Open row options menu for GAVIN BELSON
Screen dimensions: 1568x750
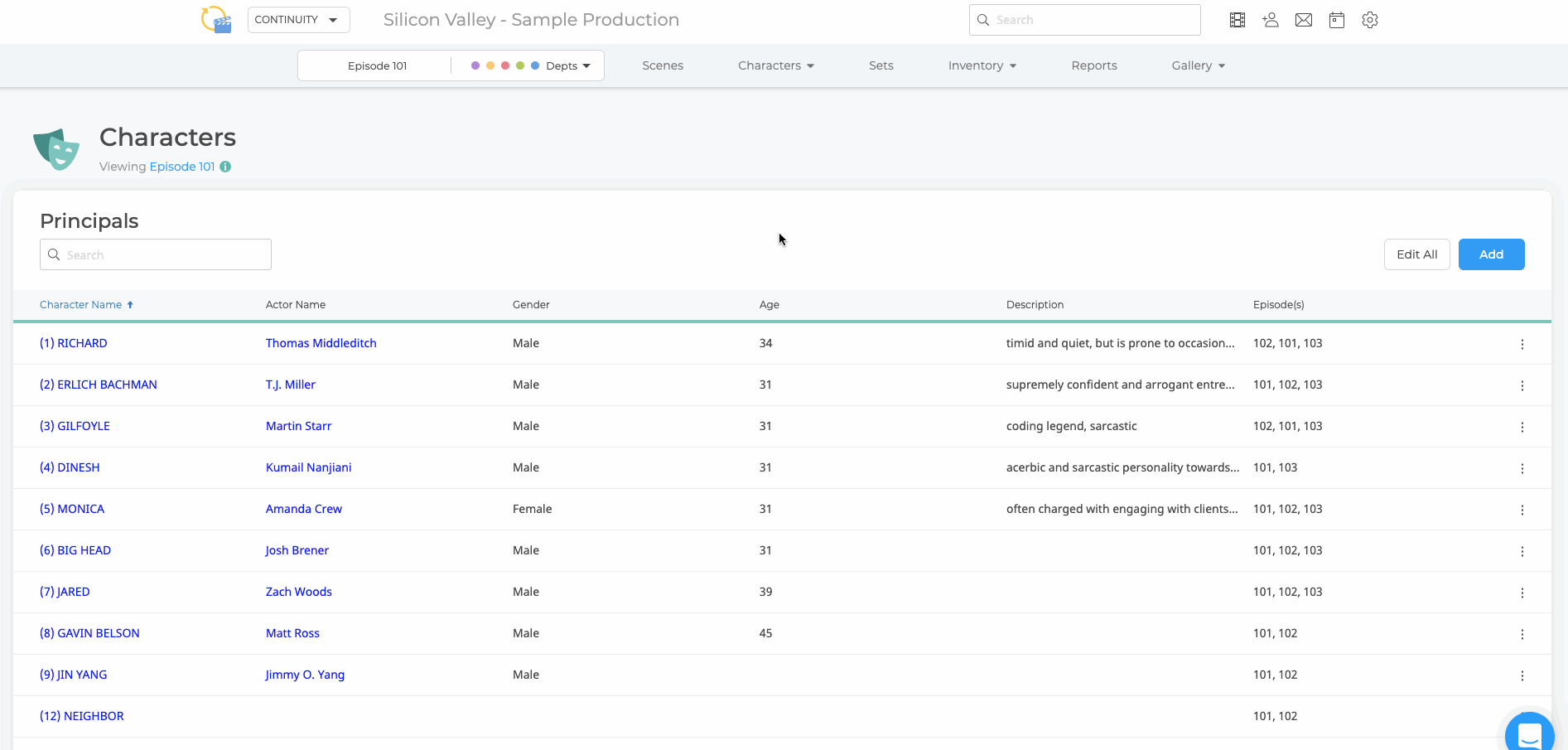[1522, 634]
